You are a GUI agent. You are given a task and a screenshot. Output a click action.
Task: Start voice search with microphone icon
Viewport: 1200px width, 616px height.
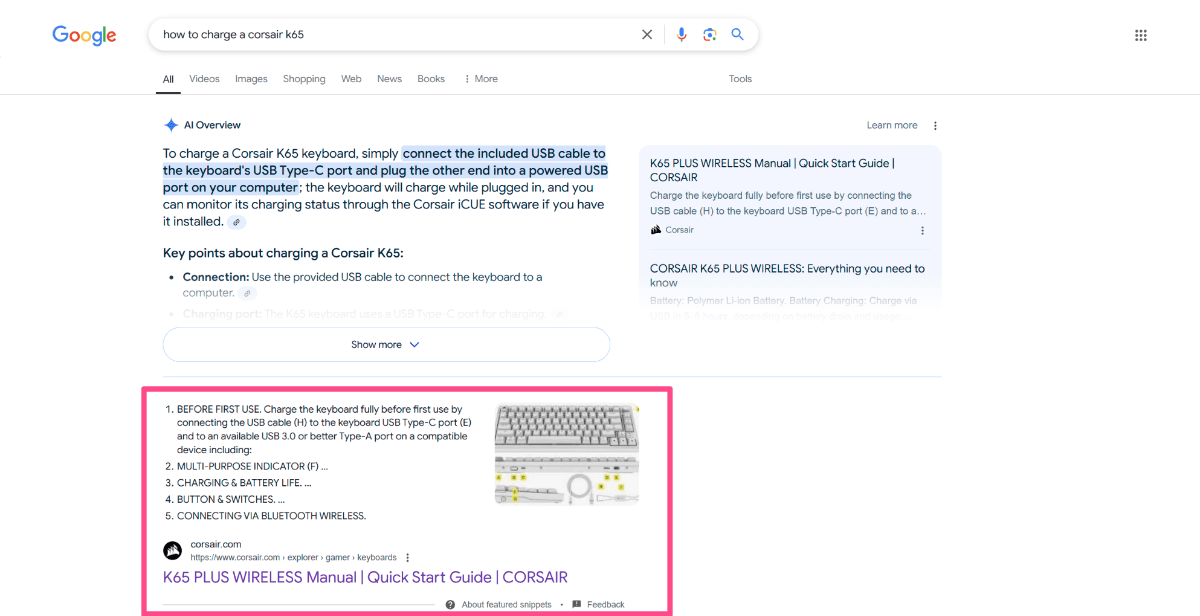click(682, 34)
